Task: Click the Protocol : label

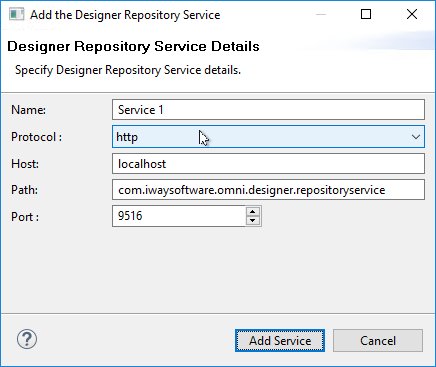Action: point(36,137)
